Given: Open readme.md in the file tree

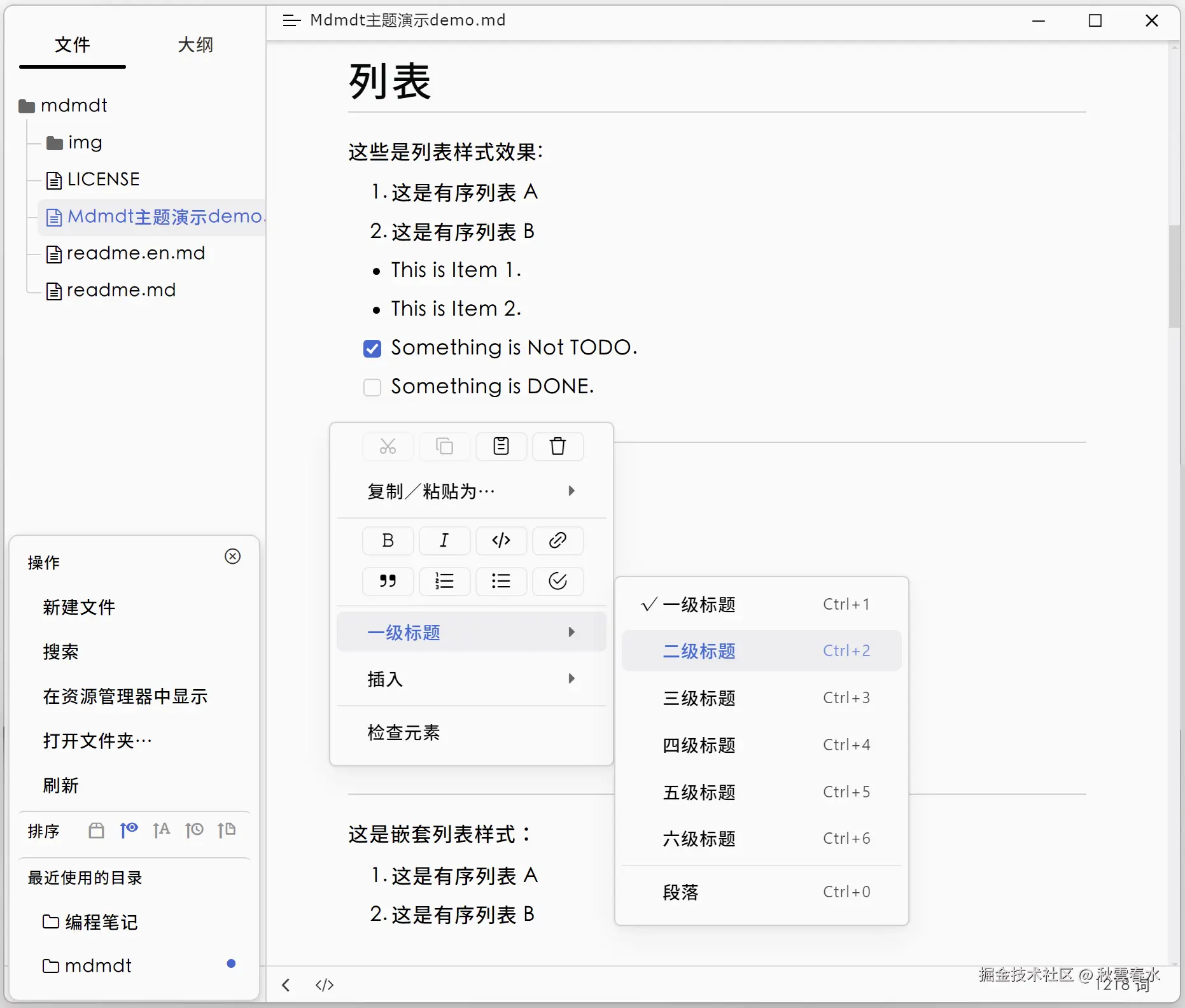Looking at the screenshot, I should point(121,291).
